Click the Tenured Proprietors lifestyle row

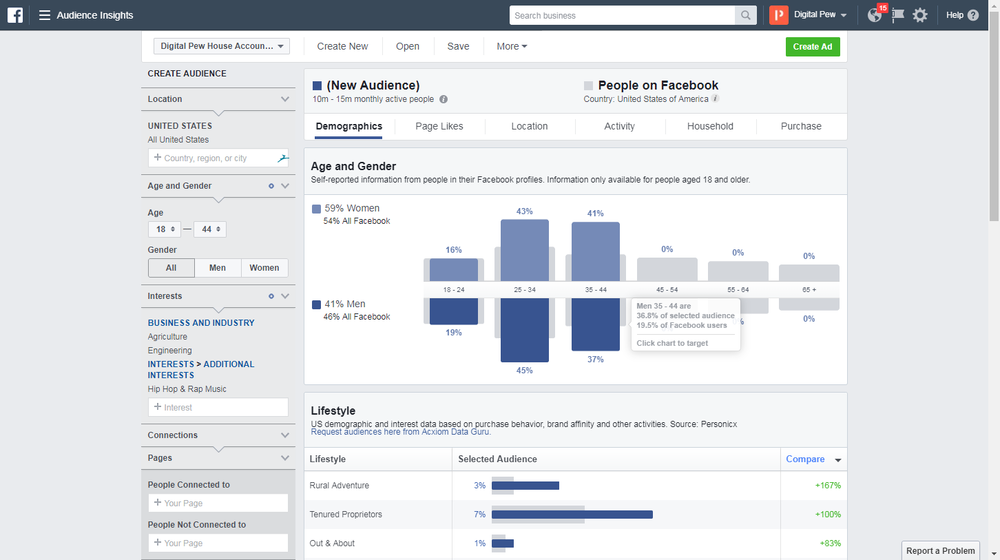[575, 514]
